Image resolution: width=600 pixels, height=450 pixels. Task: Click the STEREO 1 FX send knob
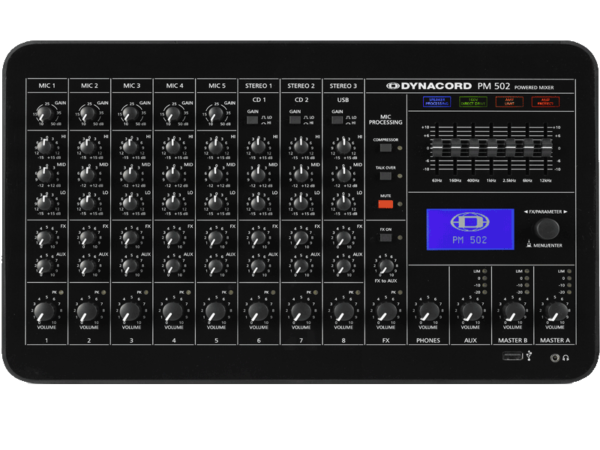tap(258, 238)
